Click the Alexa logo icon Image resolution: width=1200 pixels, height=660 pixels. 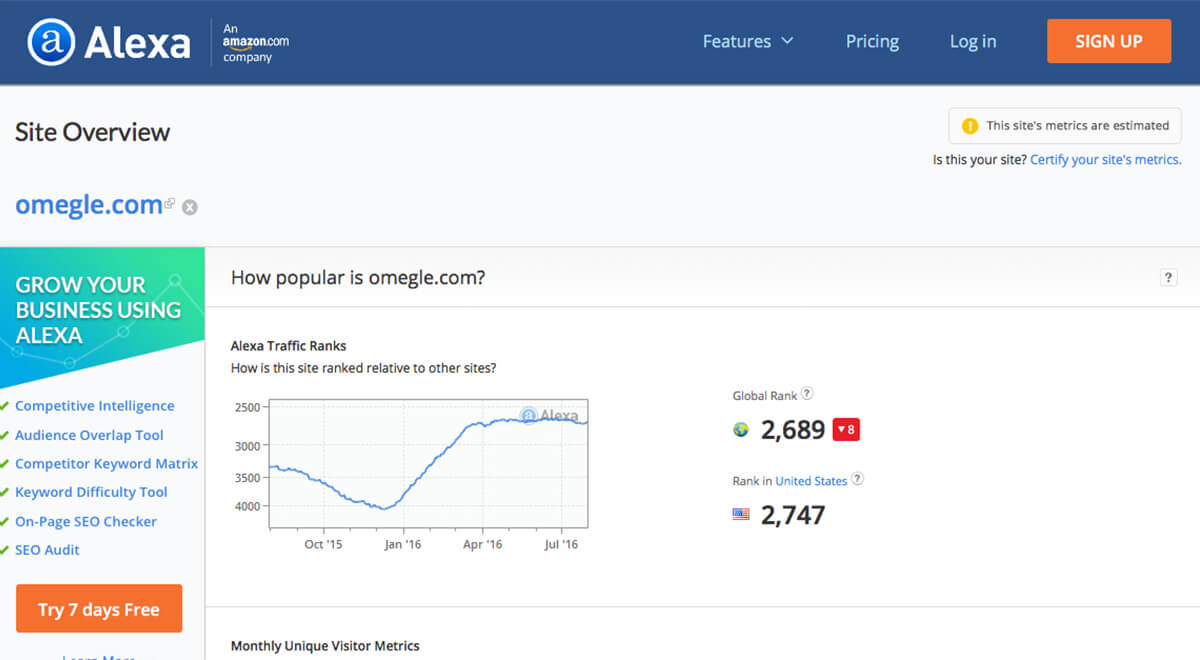(51, 43)
